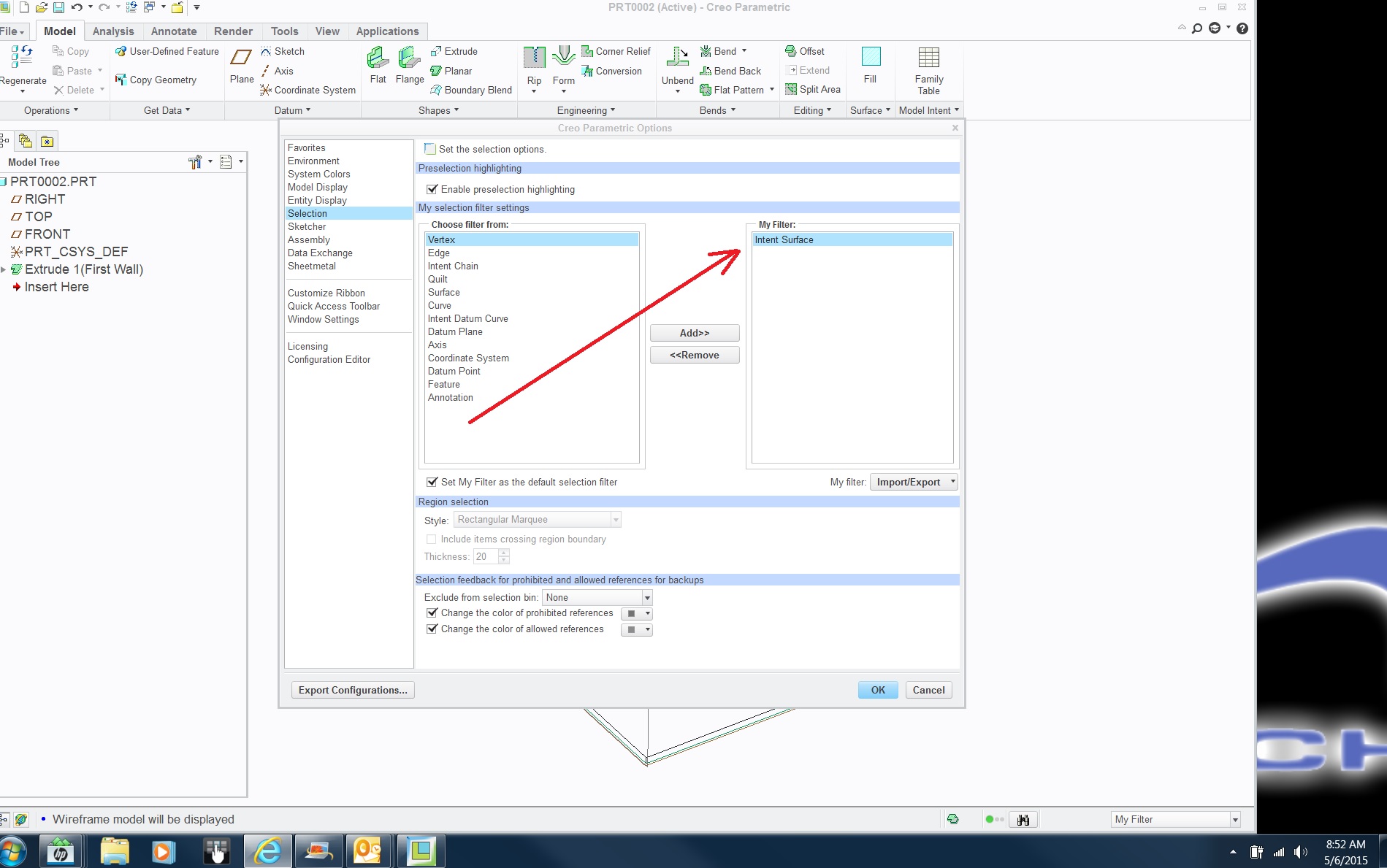Click Export Configurations button

coord(353,690)
